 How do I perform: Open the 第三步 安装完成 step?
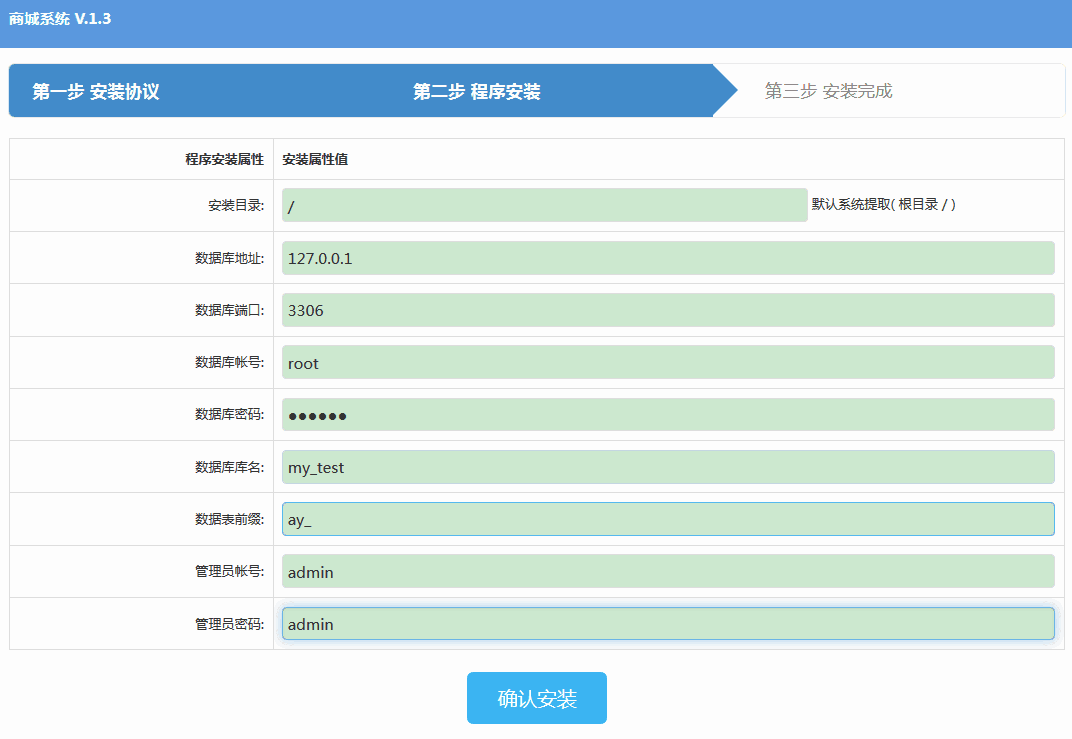(x=828, y=92)
